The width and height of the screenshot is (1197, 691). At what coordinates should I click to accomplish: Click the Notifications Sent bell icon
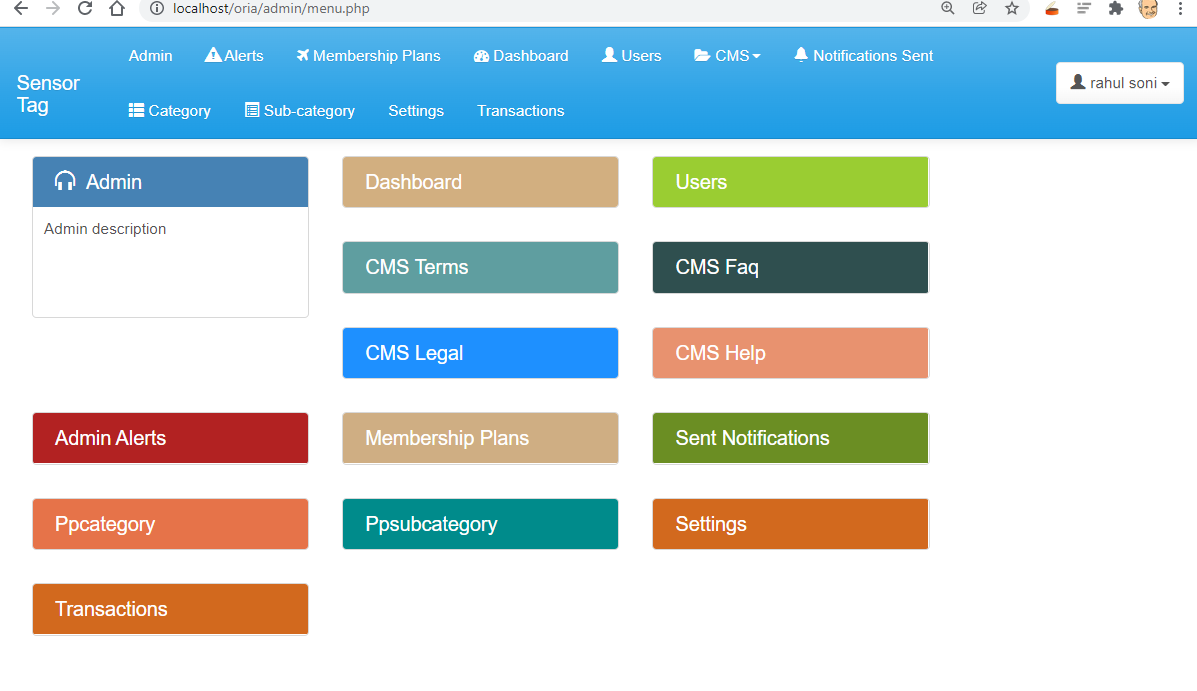coord(801,55)
